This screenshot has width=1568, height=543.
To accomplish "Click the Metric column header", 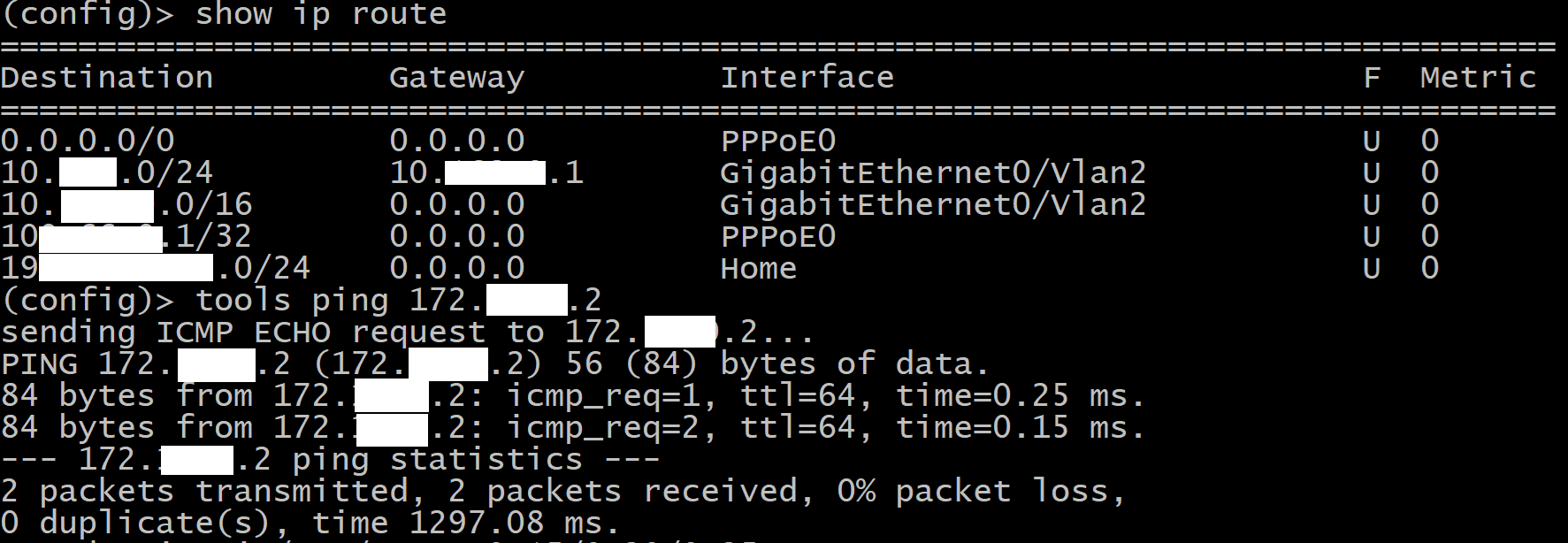I will click(1478, 78).
